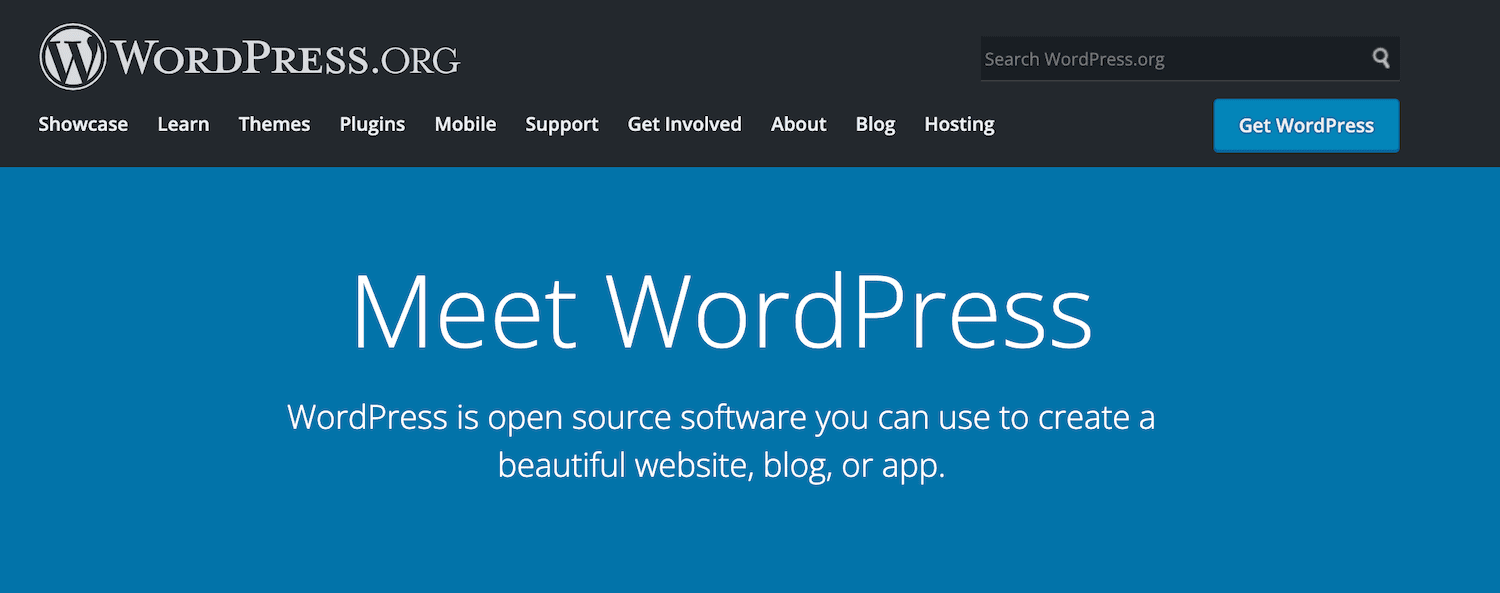Open the About page

(798, 124)
